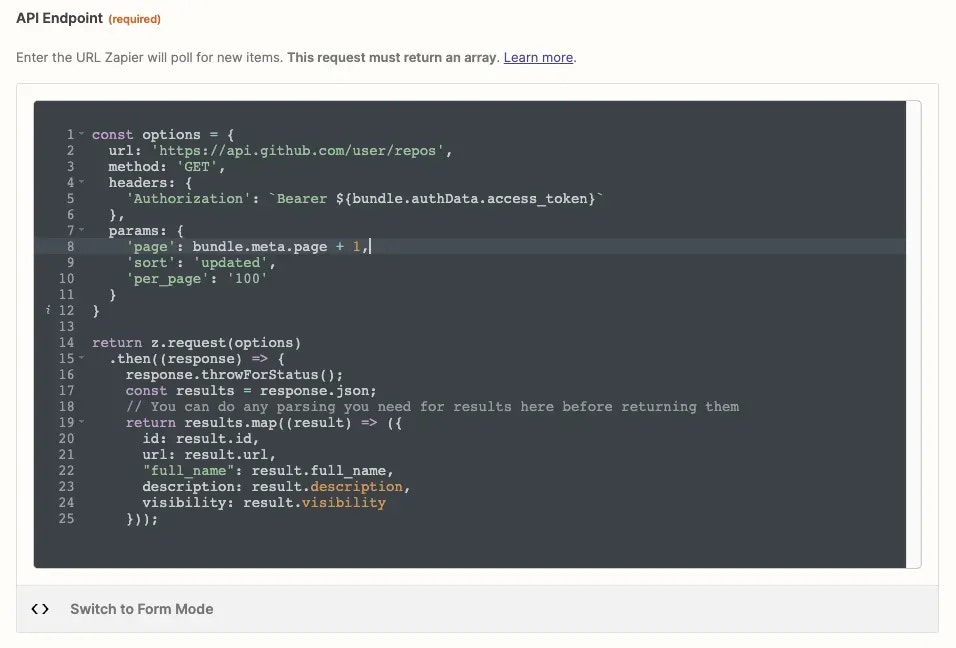Click the orange description property on line 23
The width and height of the screenshot is (956, 648).
[x=357, y=486]
